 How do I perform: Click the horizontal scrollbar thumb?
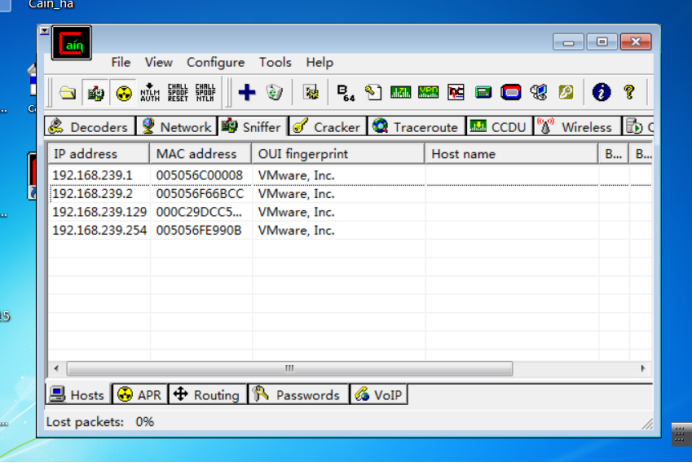click(290, 368)
